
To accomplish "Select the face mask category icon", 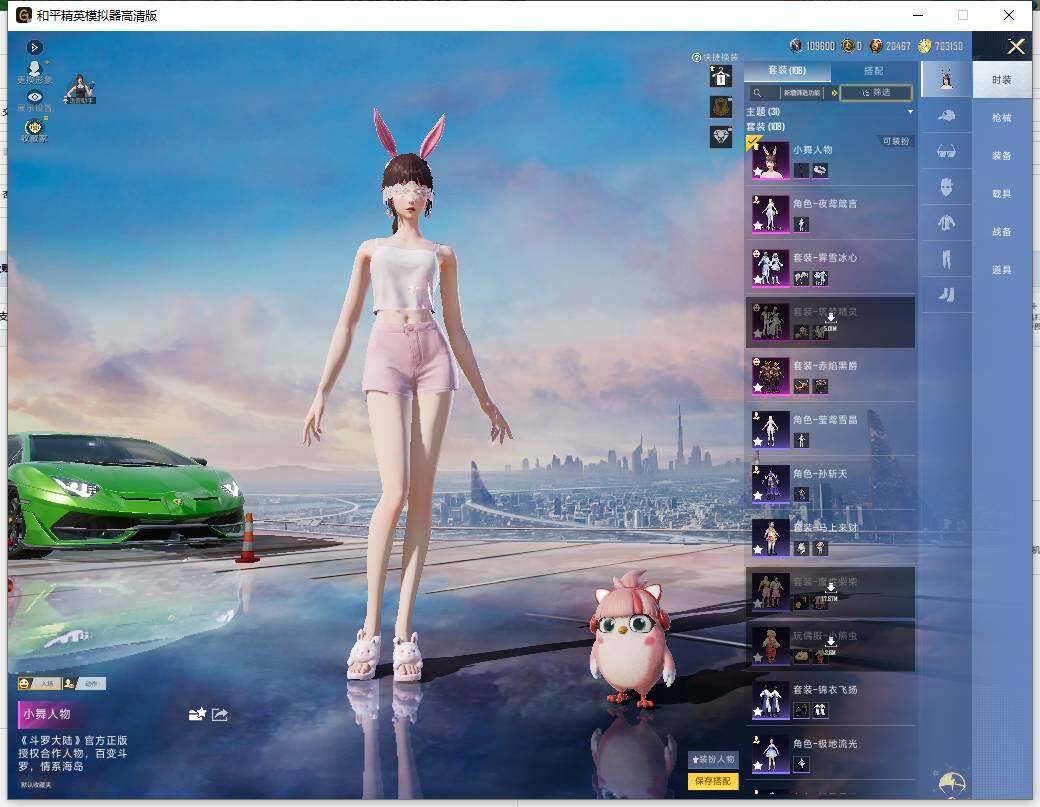I will click(x=946, y=188).
